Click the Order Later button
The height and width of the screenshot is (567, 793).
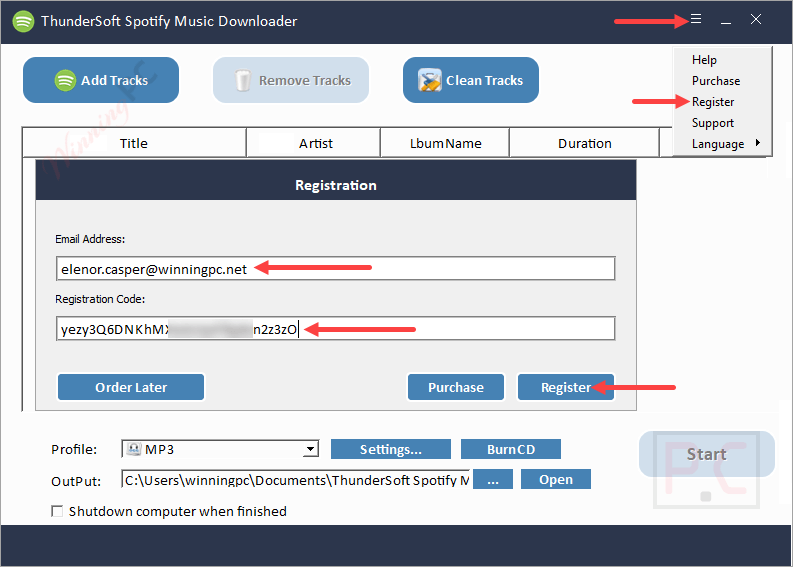tap(131, 387)
